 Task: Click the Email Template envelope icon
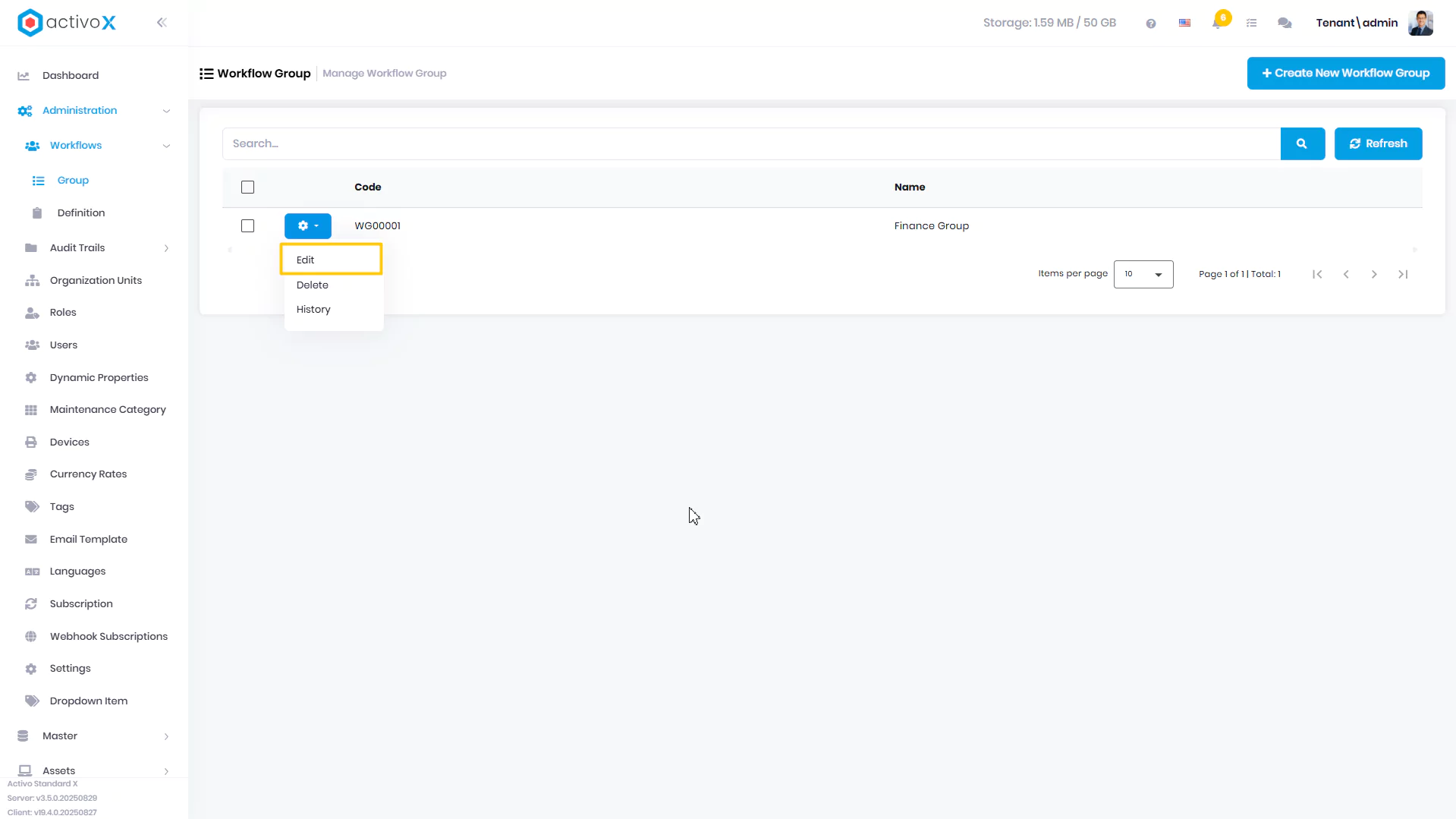click(x=31, y=540)
